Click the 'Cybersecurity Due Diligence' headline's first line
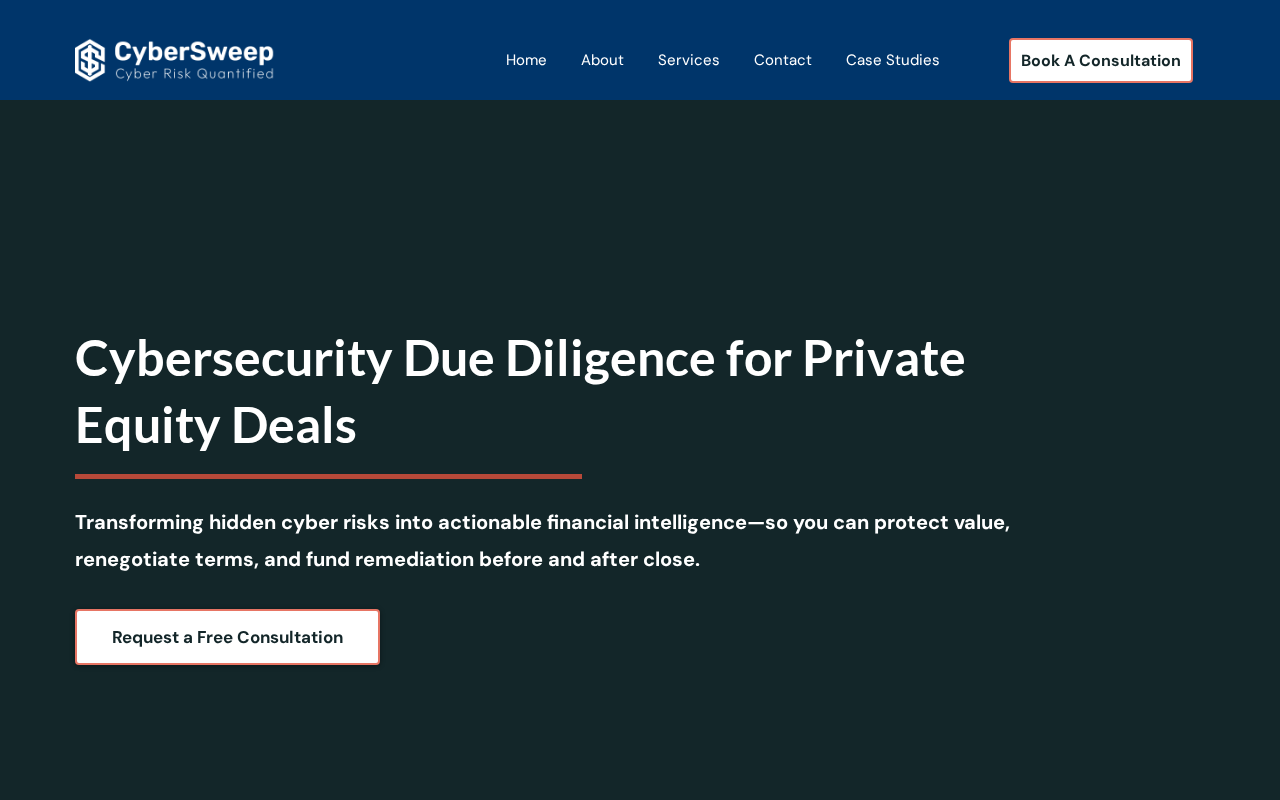1280x800 pixels. pos(520,358)
